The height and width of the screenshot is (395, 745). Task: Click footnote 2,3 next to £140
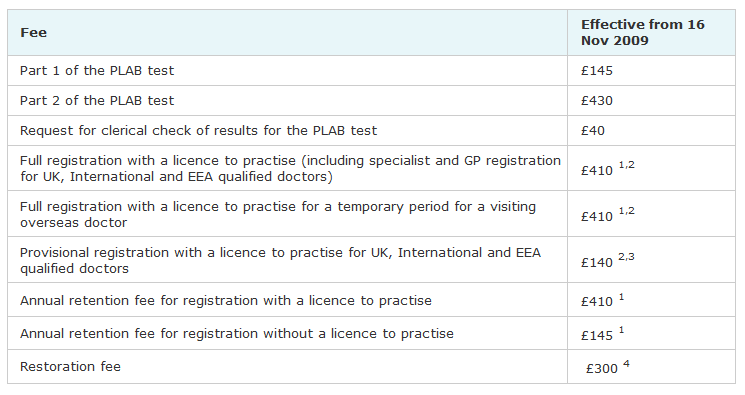coord(626,257)
